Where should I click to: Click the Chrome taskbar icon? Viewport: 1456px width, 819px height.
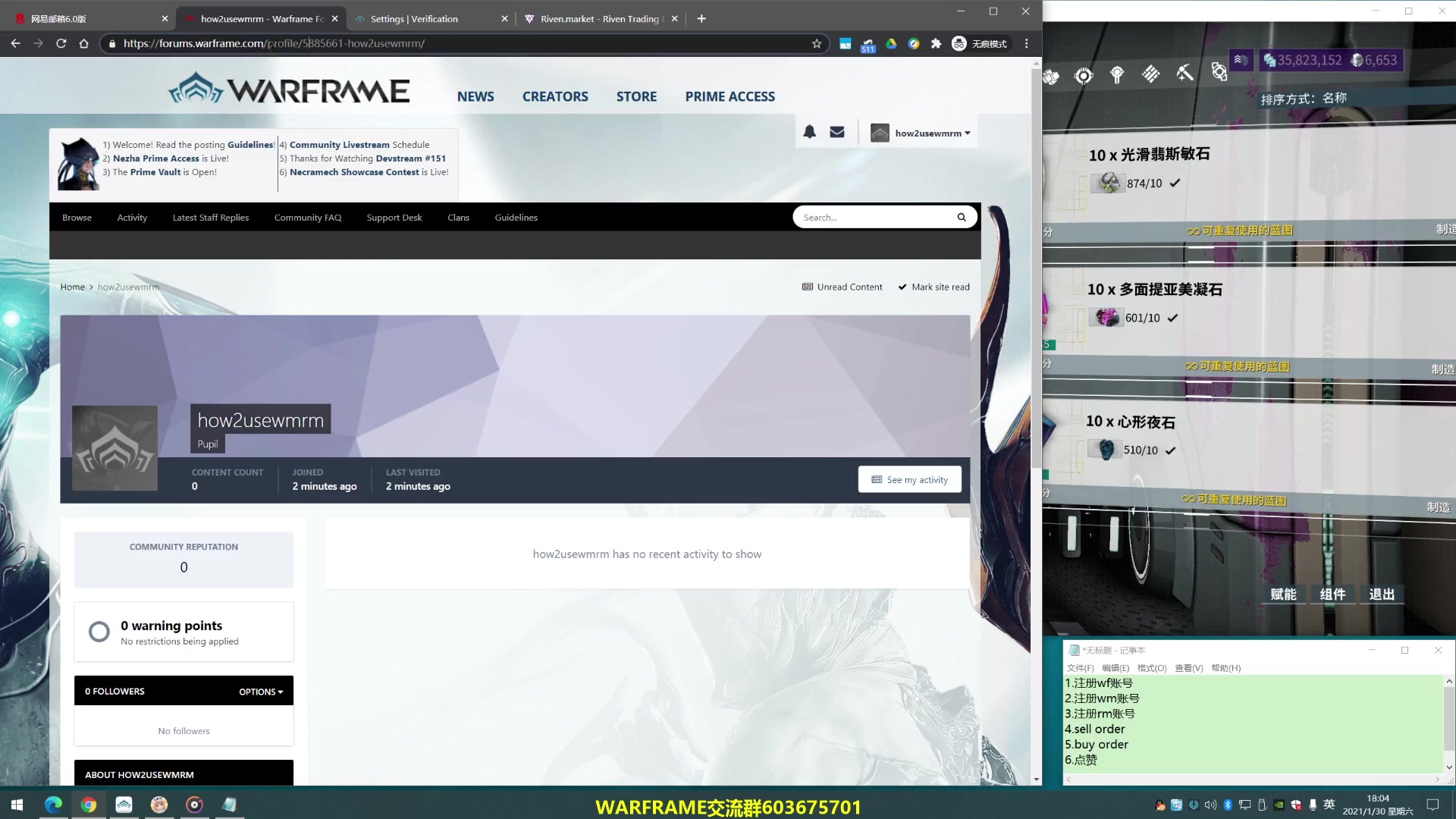click(x=89, y=805)
